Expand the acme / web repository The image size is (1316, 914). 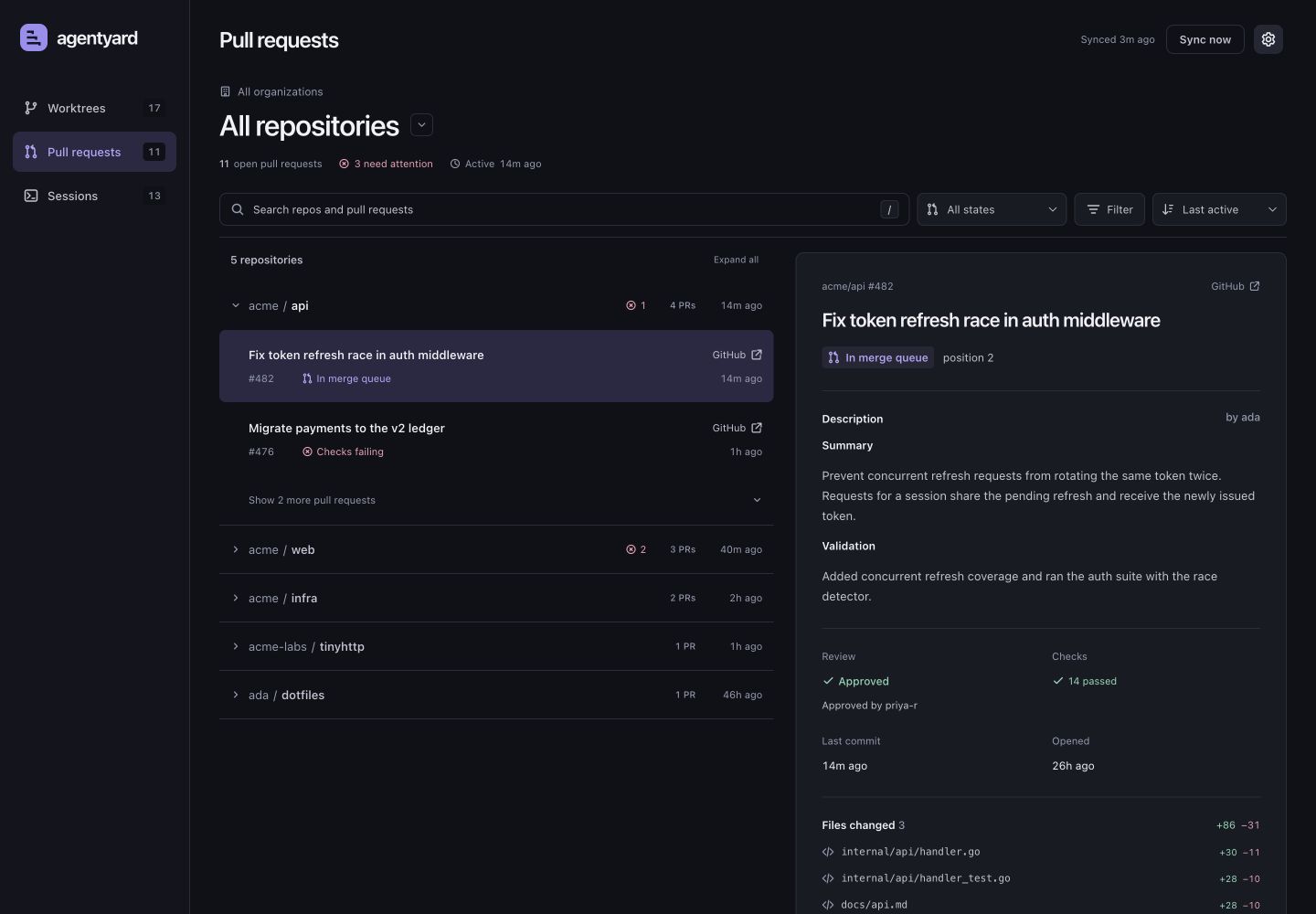tap(496, 549)
